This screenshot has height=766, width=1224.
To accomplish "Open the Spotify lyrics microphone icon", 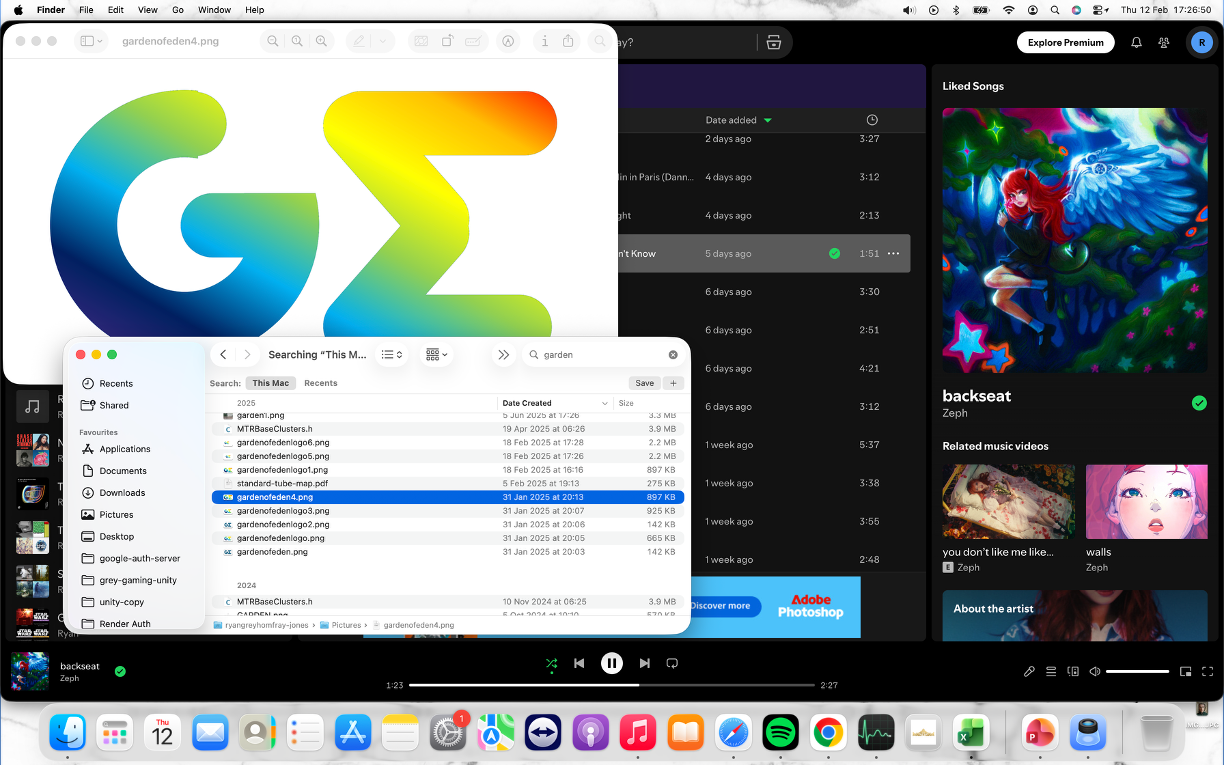I will pyautogui.click(x=1029, y=671).
